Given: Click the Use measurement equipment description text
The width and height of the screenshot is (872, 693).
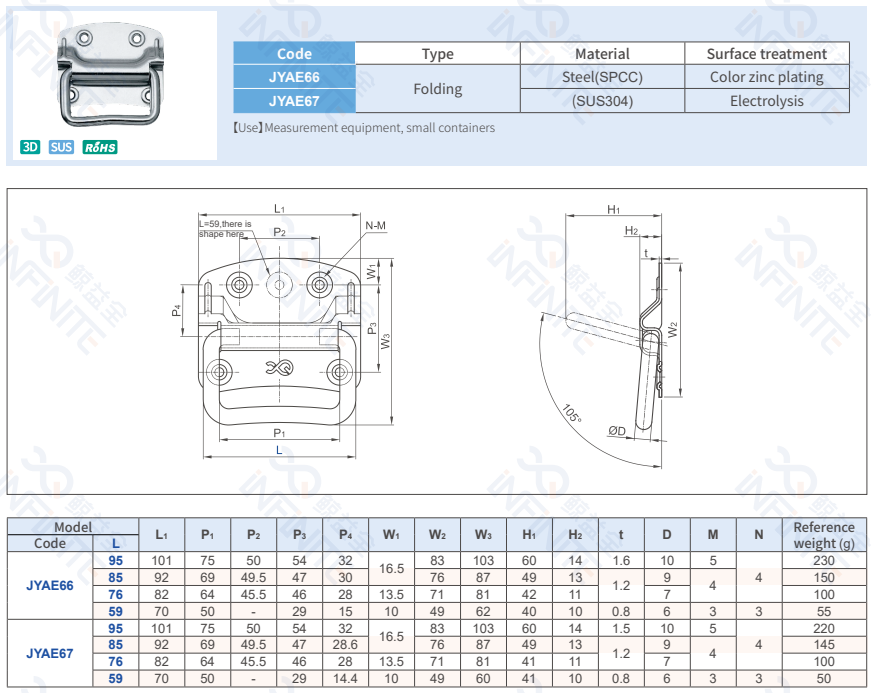Looking at the screenshot, I should pyautogui.click(x=364, y=128).
